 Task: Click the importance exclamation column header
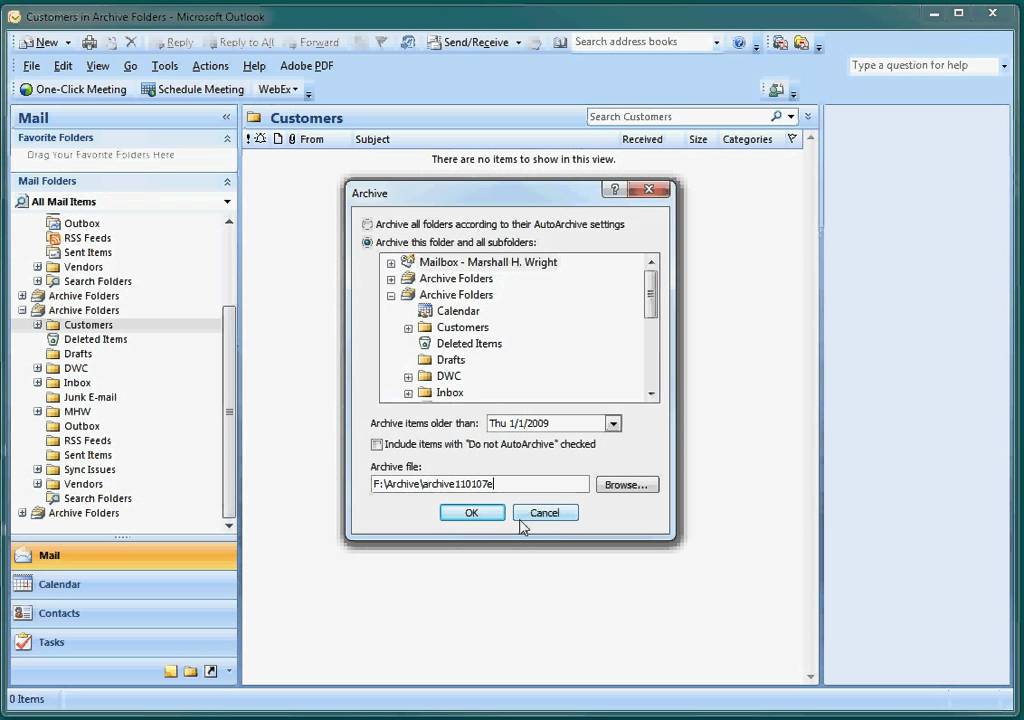248,139
